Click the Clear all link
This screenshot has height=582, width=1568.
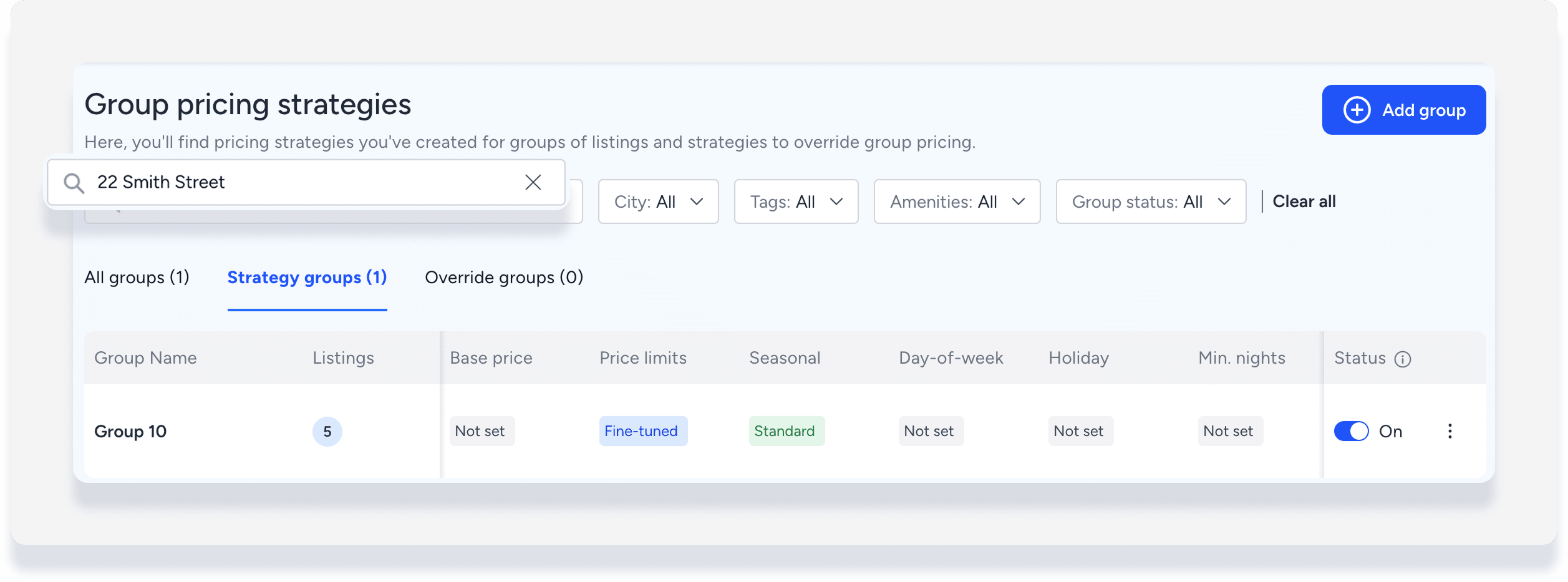point(1304,201)
